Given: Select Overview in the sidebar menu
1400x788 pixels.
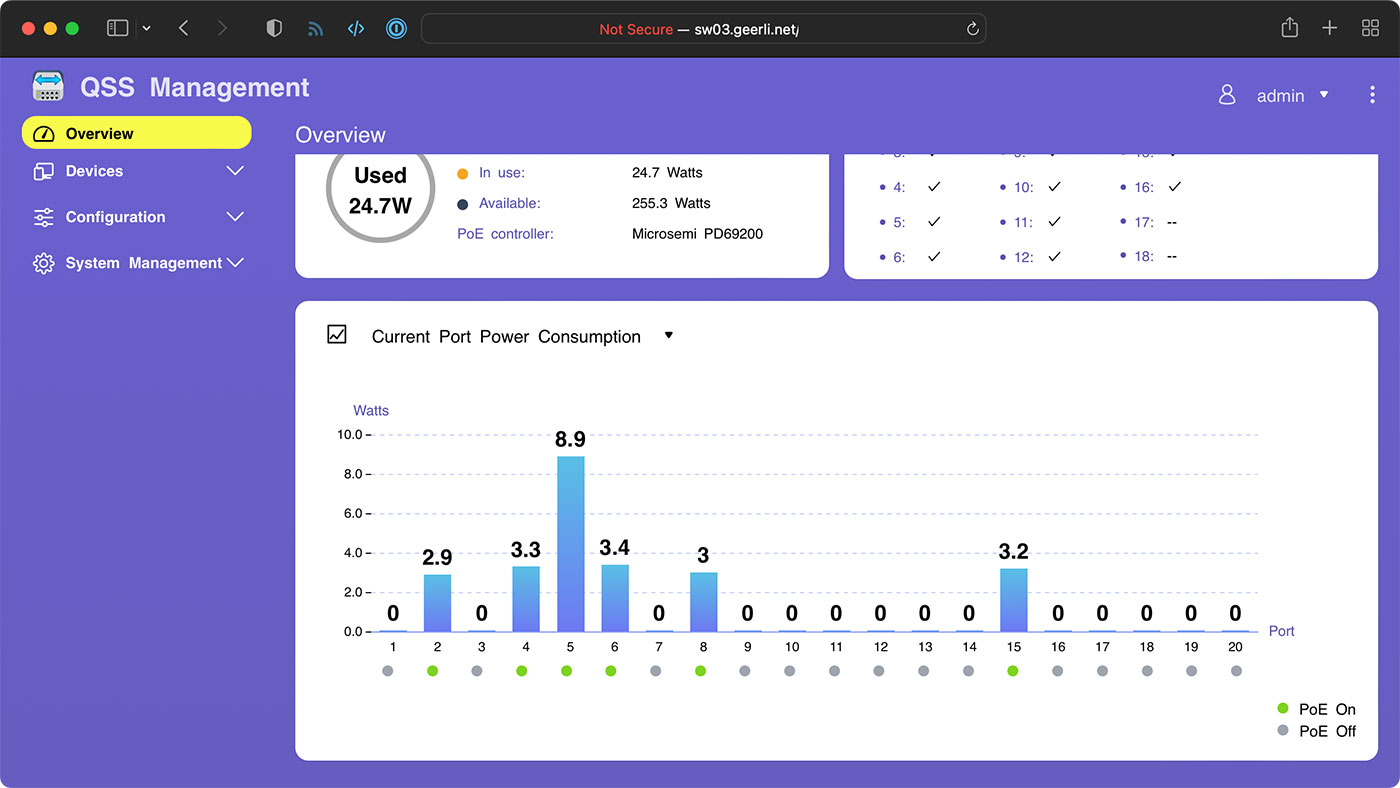Looking at the screenshot, I should pyautogui.click(x=136, y=133).
